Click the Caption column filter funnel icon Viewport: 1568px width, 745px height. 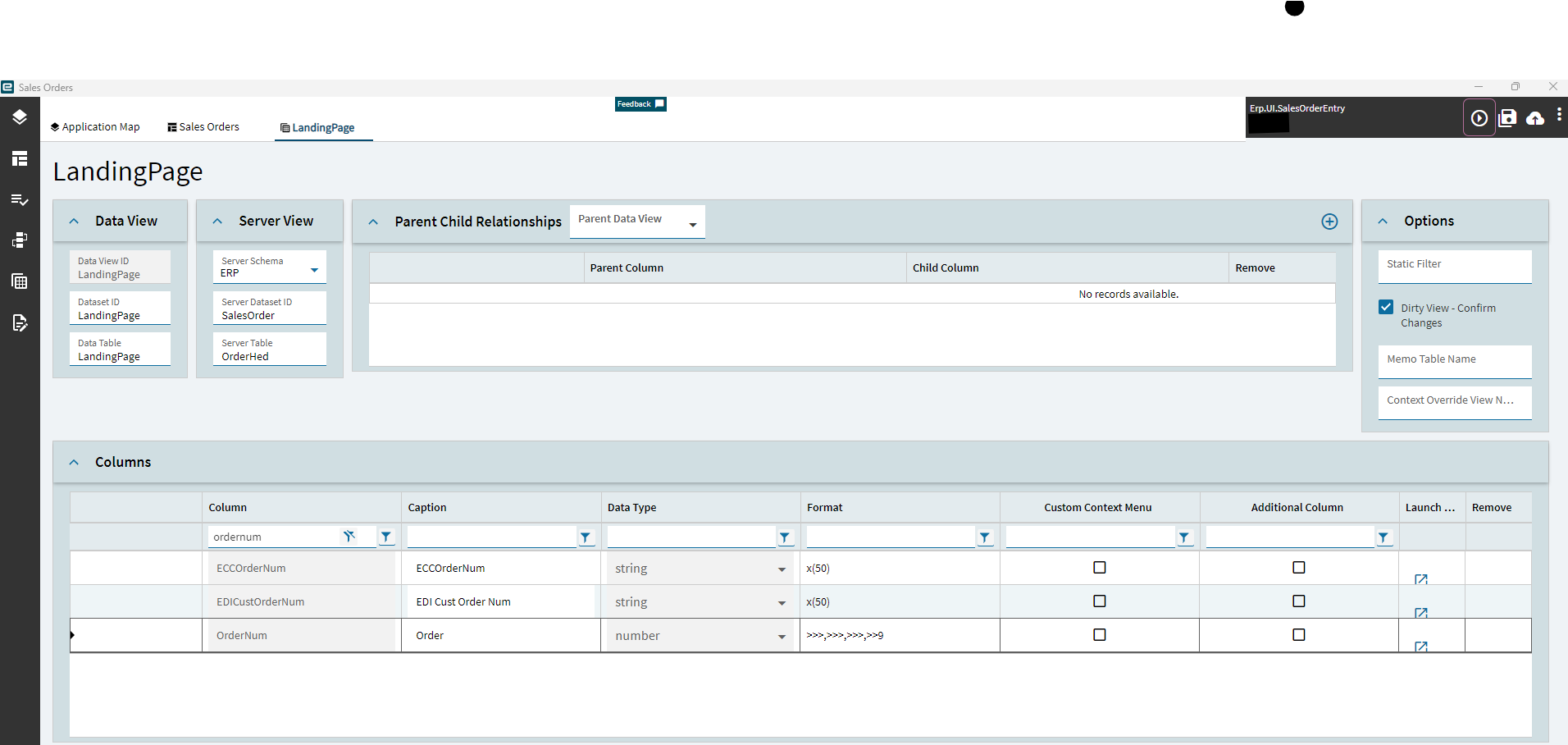(x=586, y=537)
